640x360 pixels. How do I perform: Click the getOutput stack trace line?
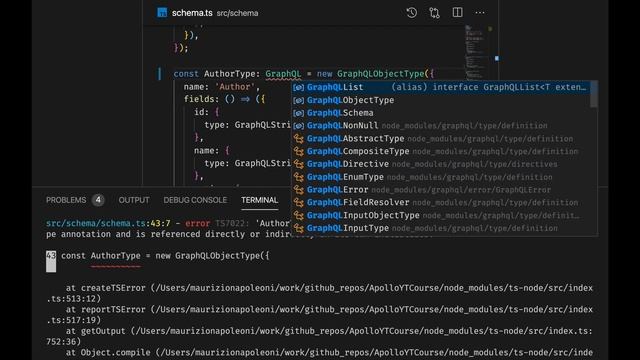(320, 336)
